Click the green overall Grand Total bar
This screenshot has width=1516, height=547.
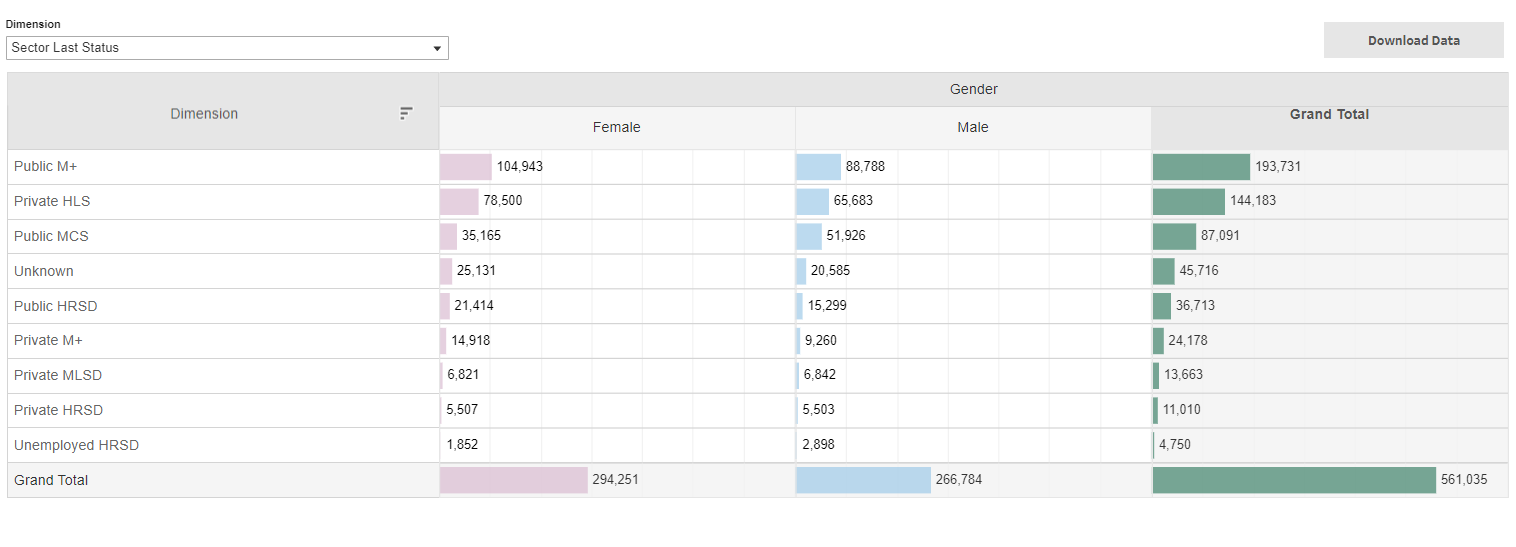[x=1294, y=480]
